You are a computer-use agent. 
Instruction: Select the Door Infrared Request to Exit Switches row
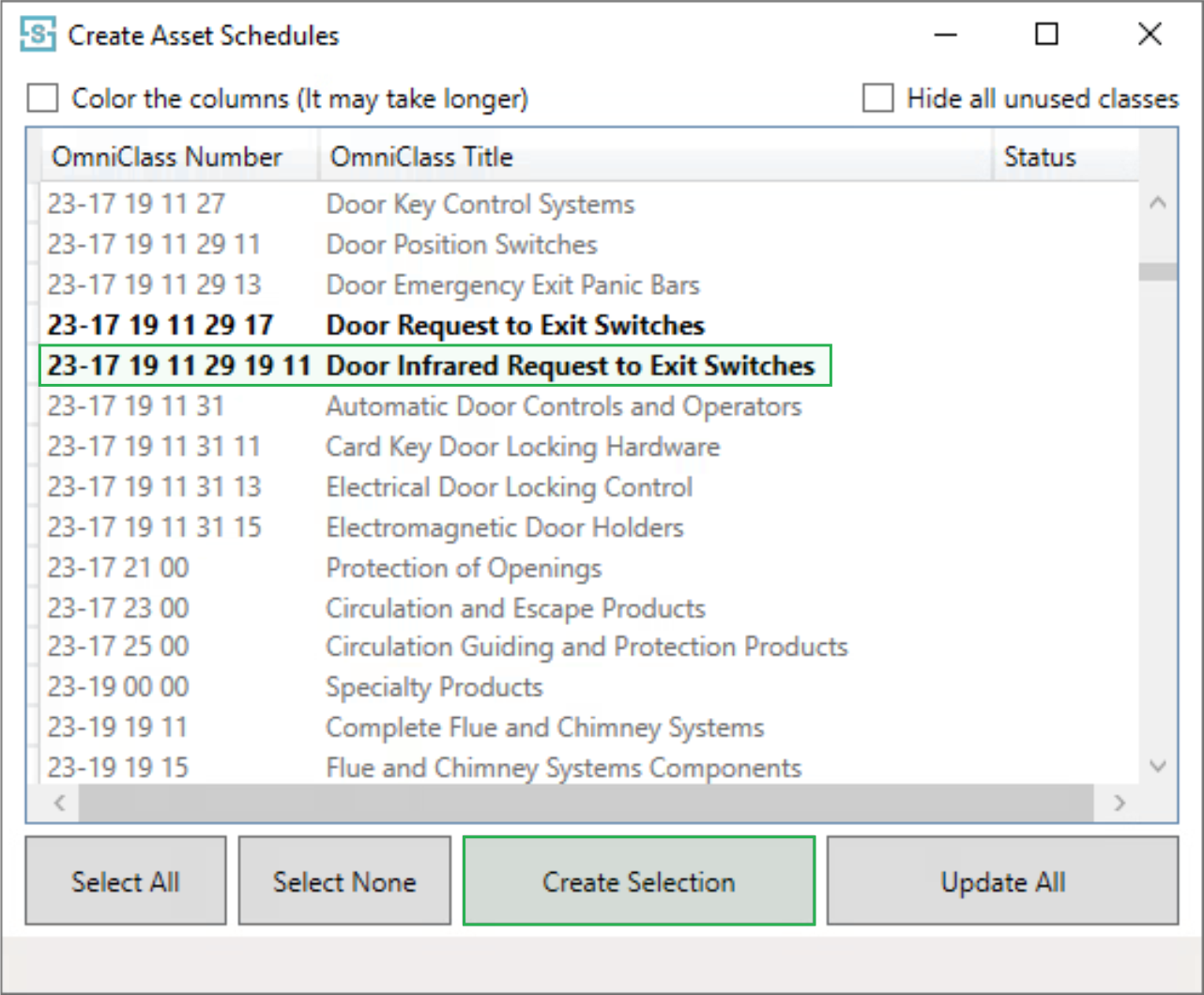pyautogui.click(x=570, y=366)
